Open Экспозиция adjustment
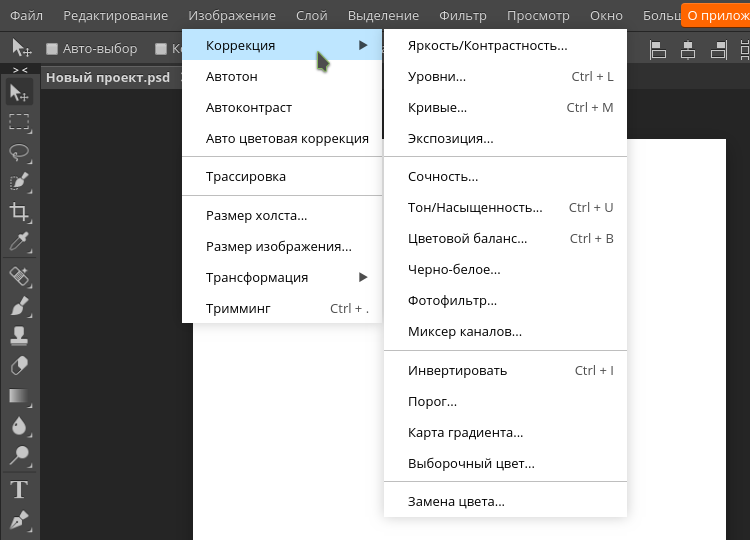750x540 pixels. coord(505,139)
